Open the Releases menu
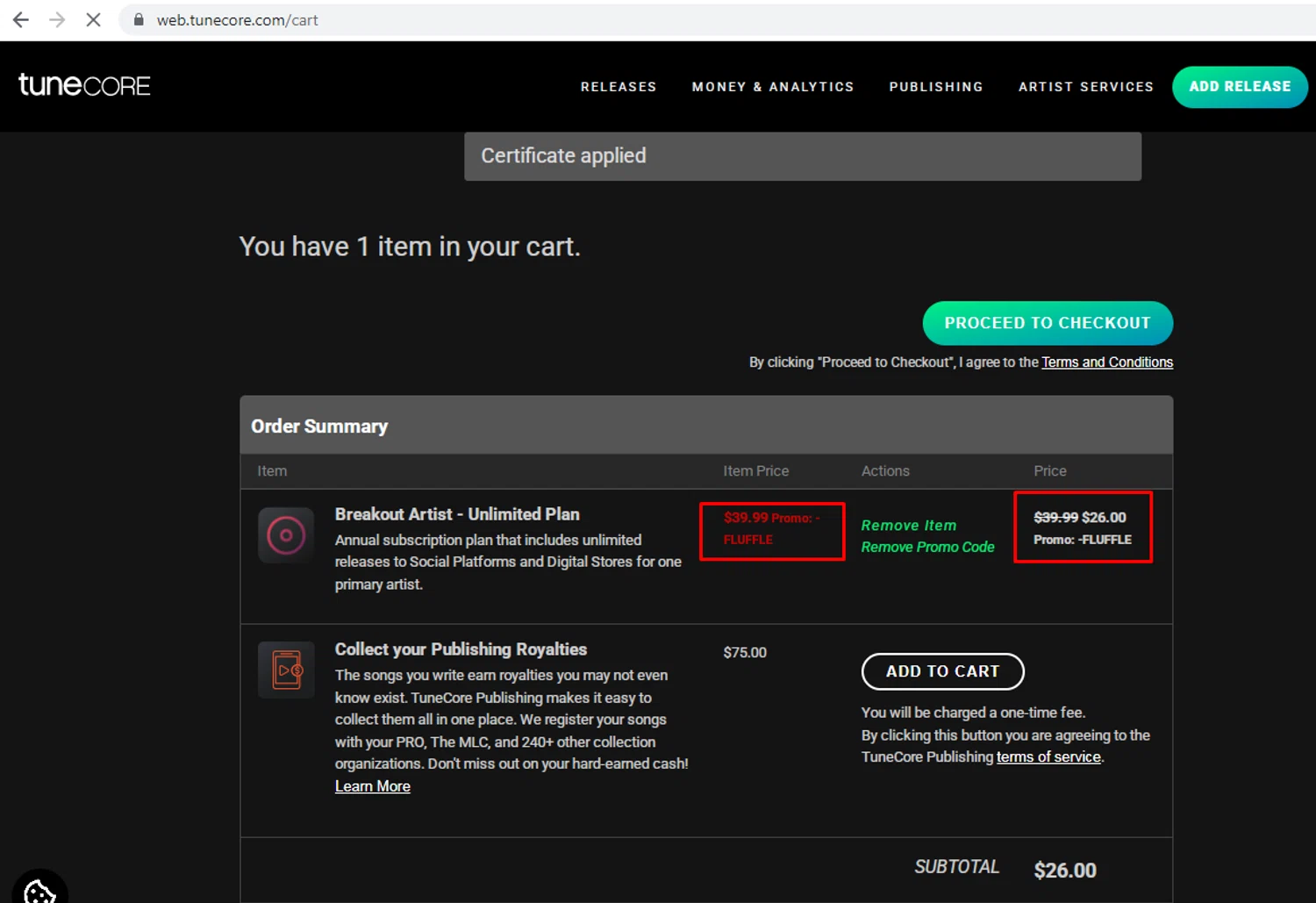Screen dimensions: 1316x903 [619, 87]
